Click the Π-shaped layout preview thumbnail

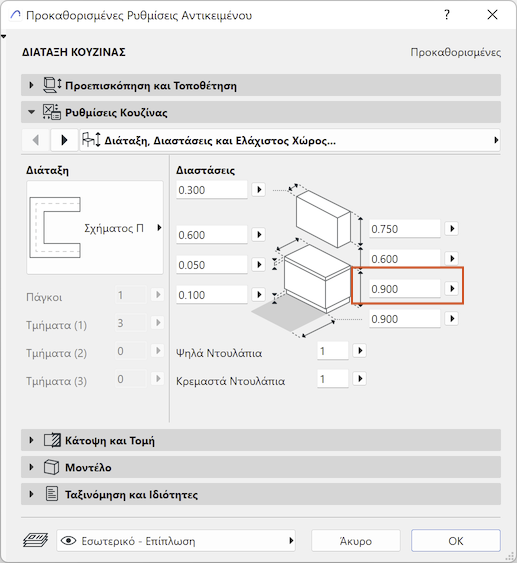[x=55, y=227]
